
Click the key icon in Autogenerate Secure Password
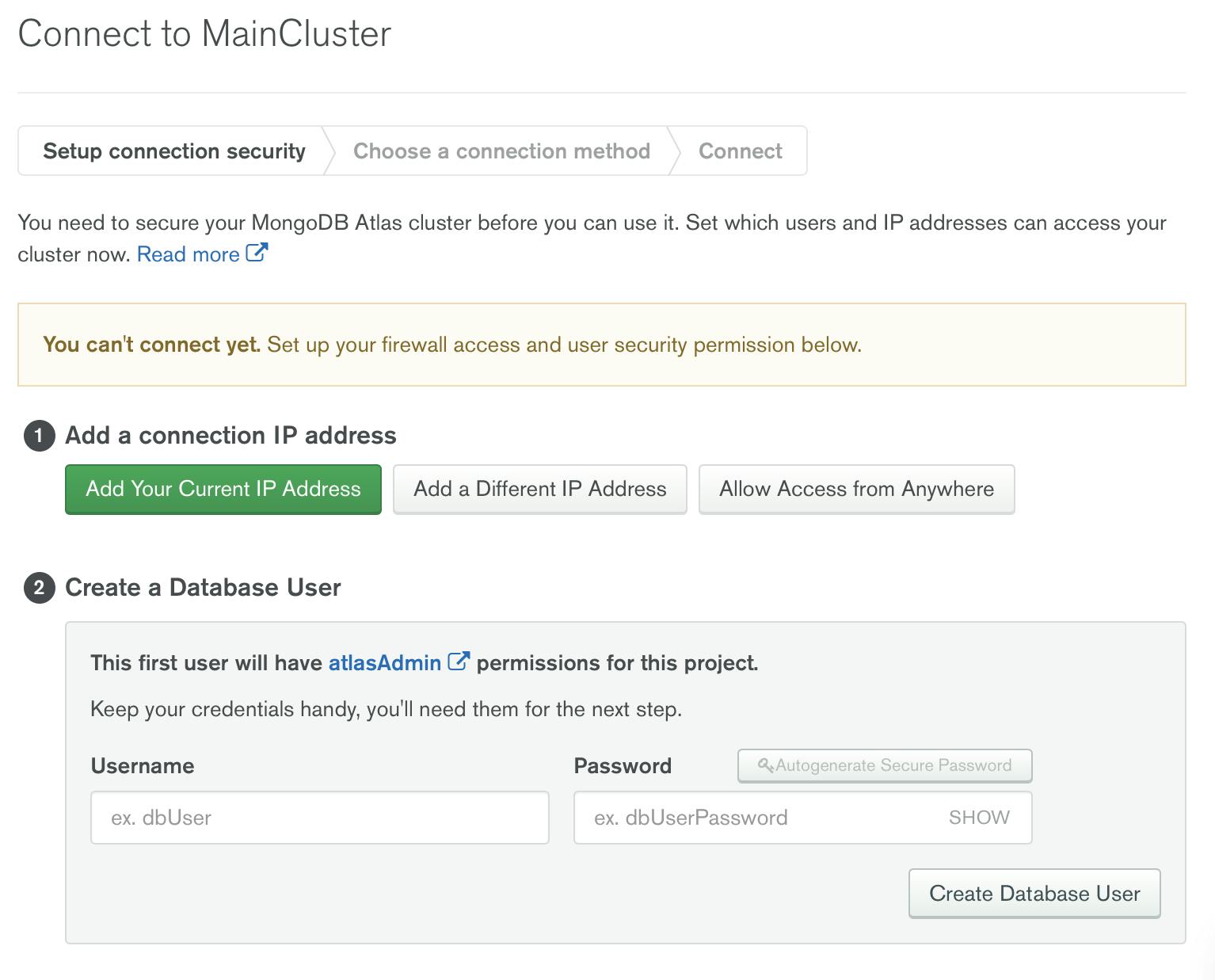pyautogui.click(x=765, y=765)
